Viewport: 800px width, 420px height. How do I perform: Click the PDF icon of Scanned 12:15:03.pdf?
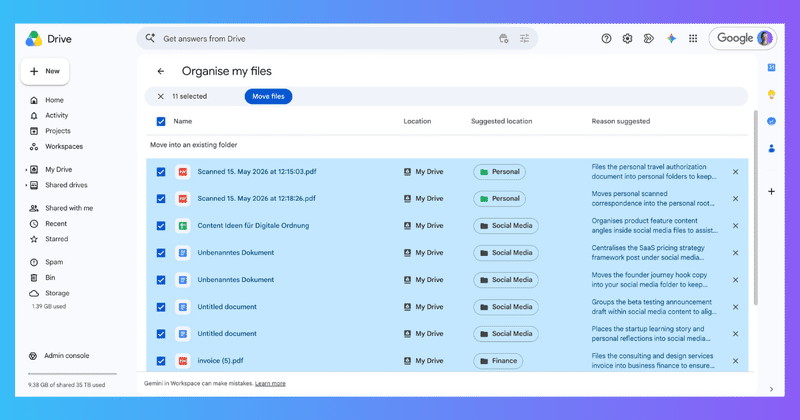coord(183,172)
